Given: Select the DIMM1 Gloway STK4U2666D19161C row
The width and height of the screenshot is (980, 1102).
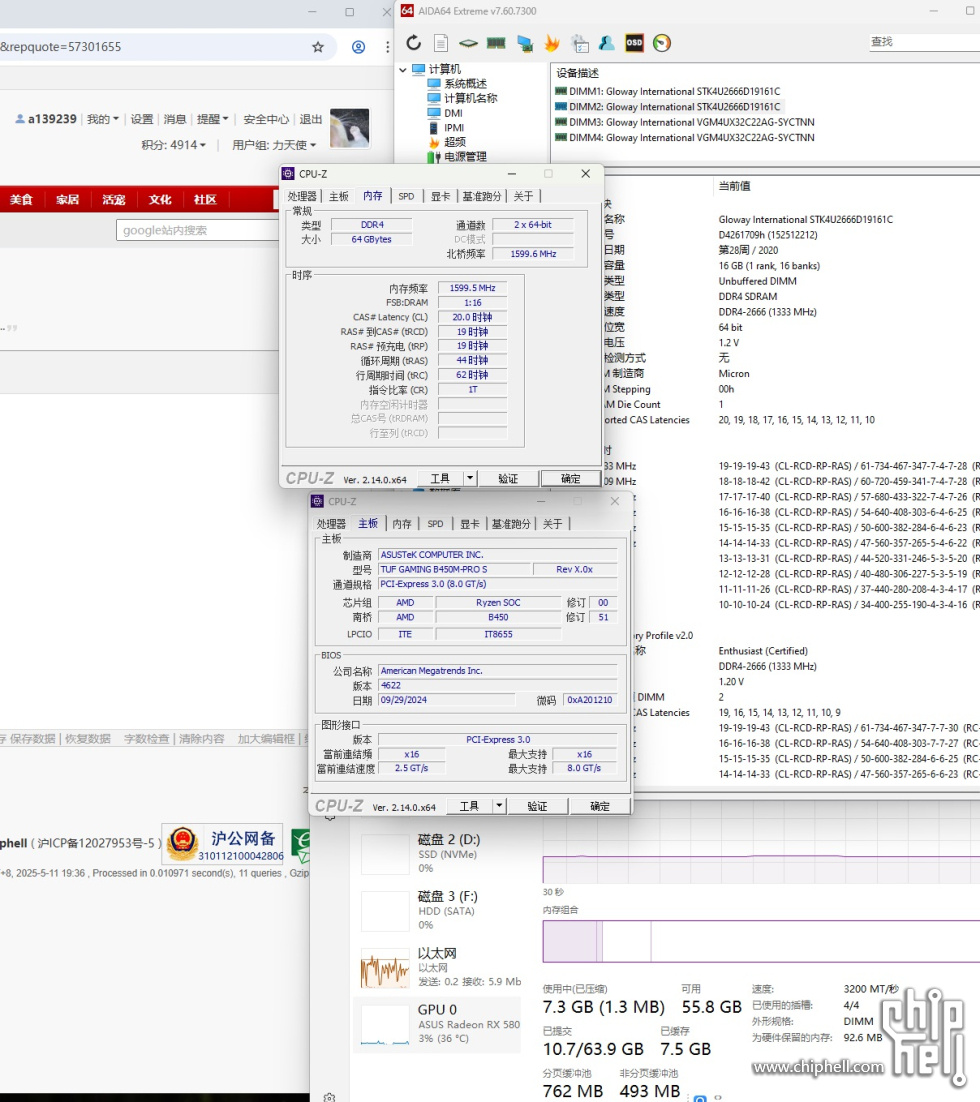Looking at the screenshot, I should click(668, 91).
